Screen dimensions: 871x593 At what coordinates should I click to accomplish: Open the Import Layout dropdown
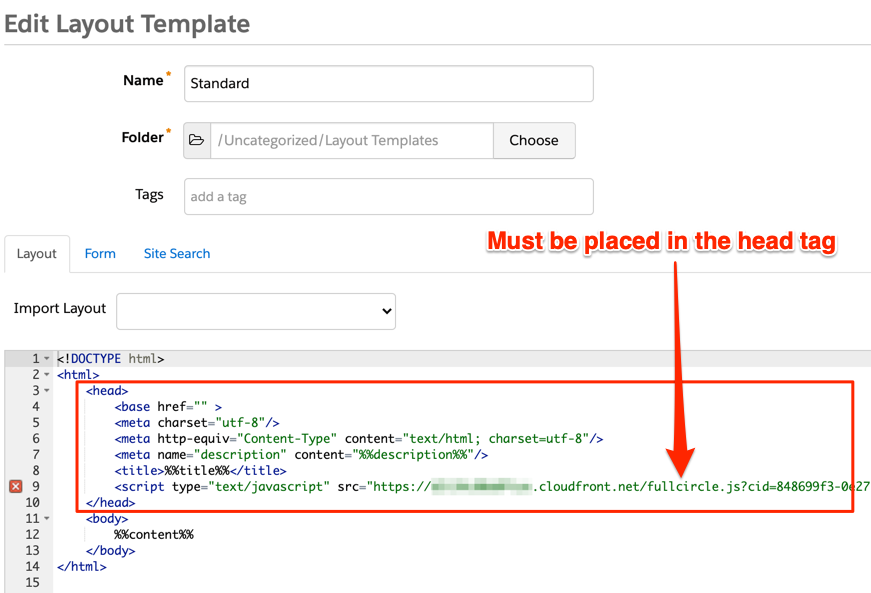[x=256, y=311]
